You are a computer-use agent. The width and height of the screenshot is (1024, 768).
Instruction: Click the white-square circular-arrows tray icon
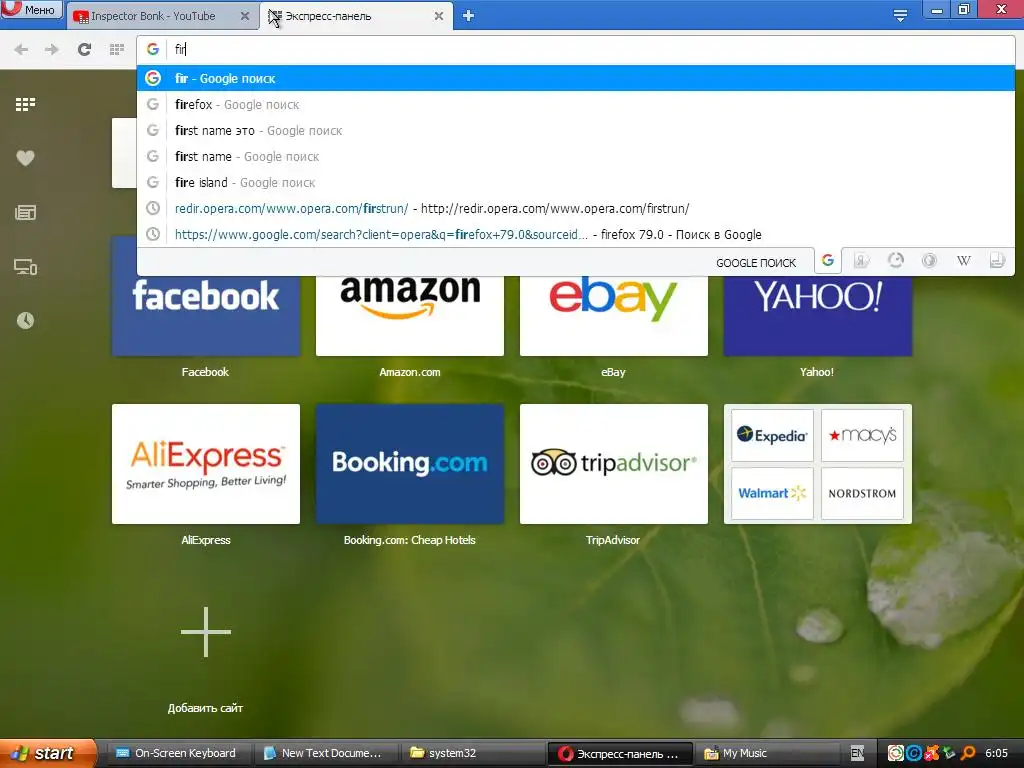tap(896, 753)
